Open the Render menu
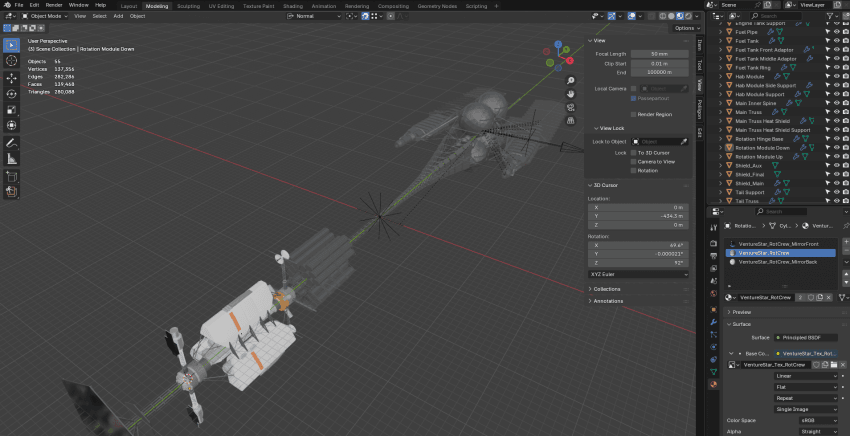 coord(54,5)
